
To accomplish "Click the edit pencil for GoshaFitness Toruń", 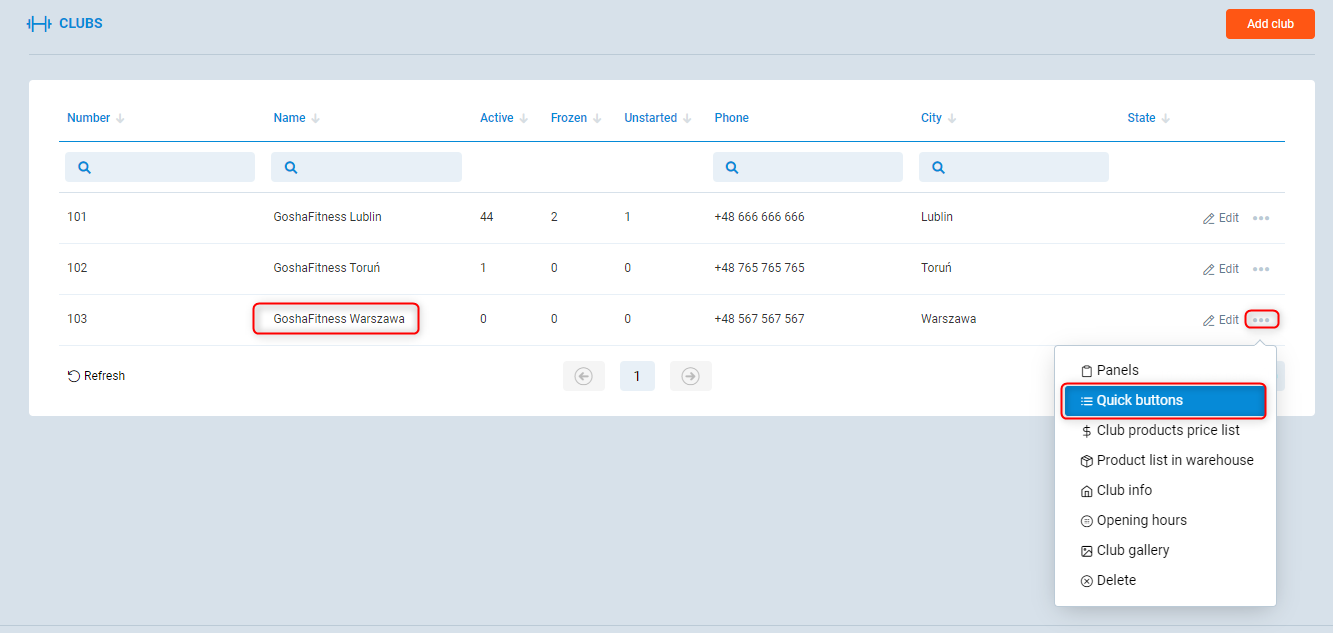I will pos(1209,269).
